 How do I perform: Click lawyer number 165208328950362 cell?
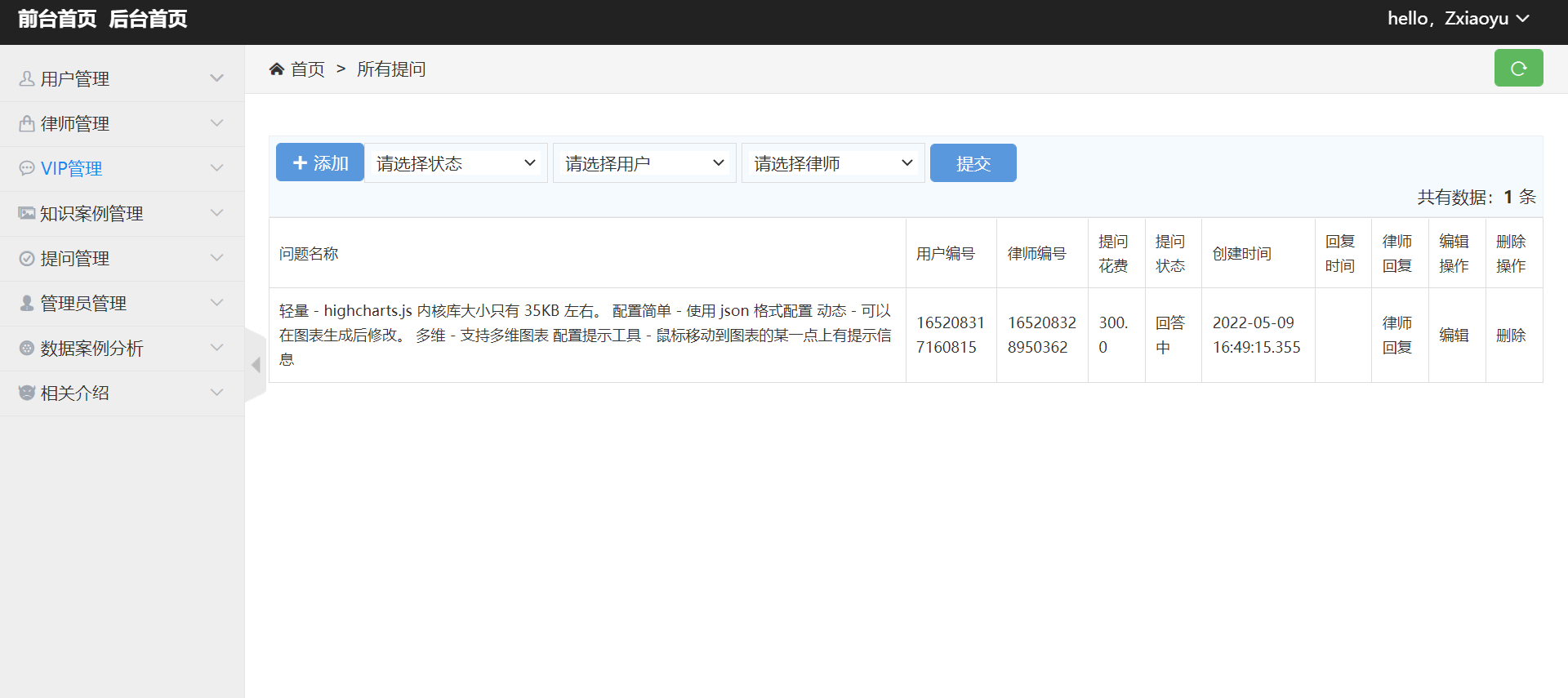pos(1042,335)
